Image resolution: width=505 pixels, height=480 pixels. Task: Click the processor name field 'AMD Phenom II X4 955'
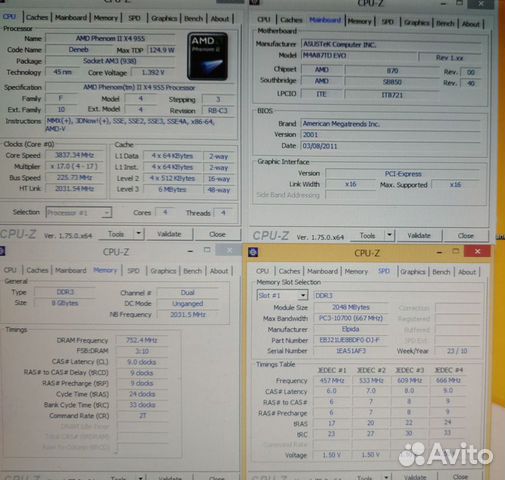pyautogui.click(x=110, y=38)
